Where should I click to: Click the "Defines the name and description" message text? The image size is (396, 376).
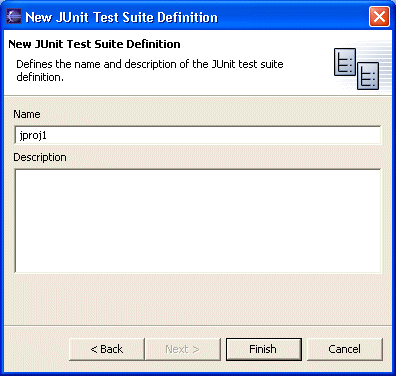pyautogui.click(x=150, y=70)
